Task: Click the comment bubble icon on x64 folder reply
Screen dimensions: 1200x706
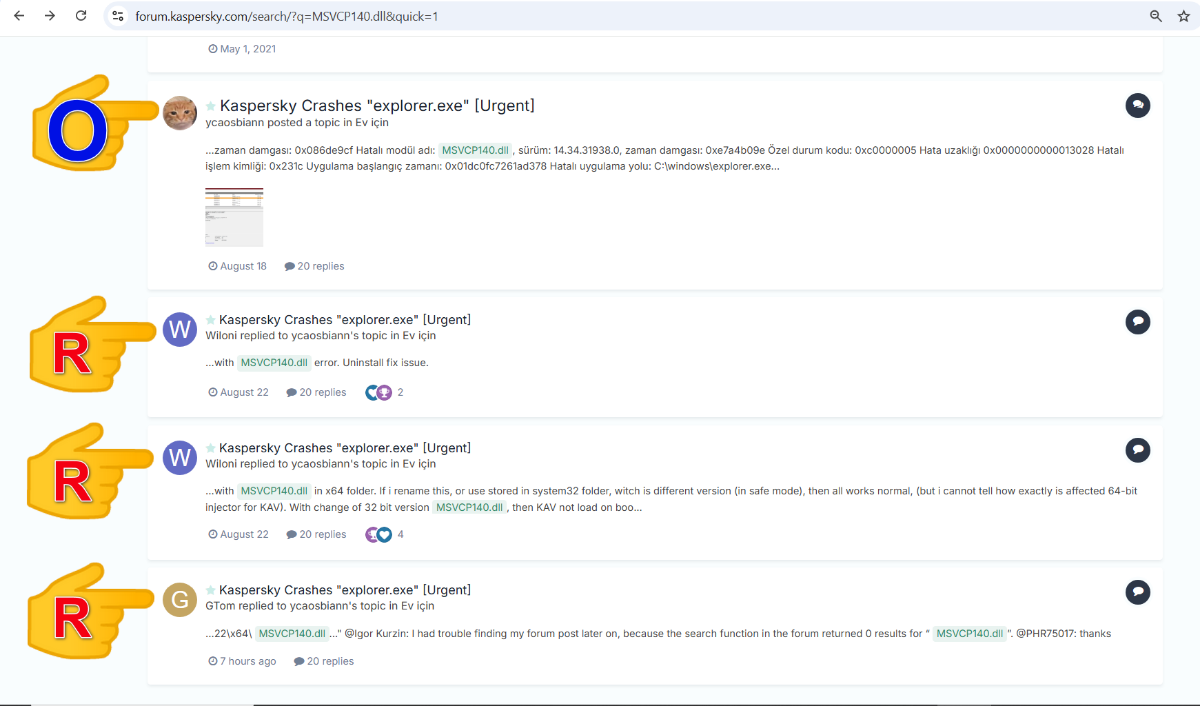Action: (x=1137, y=449)
